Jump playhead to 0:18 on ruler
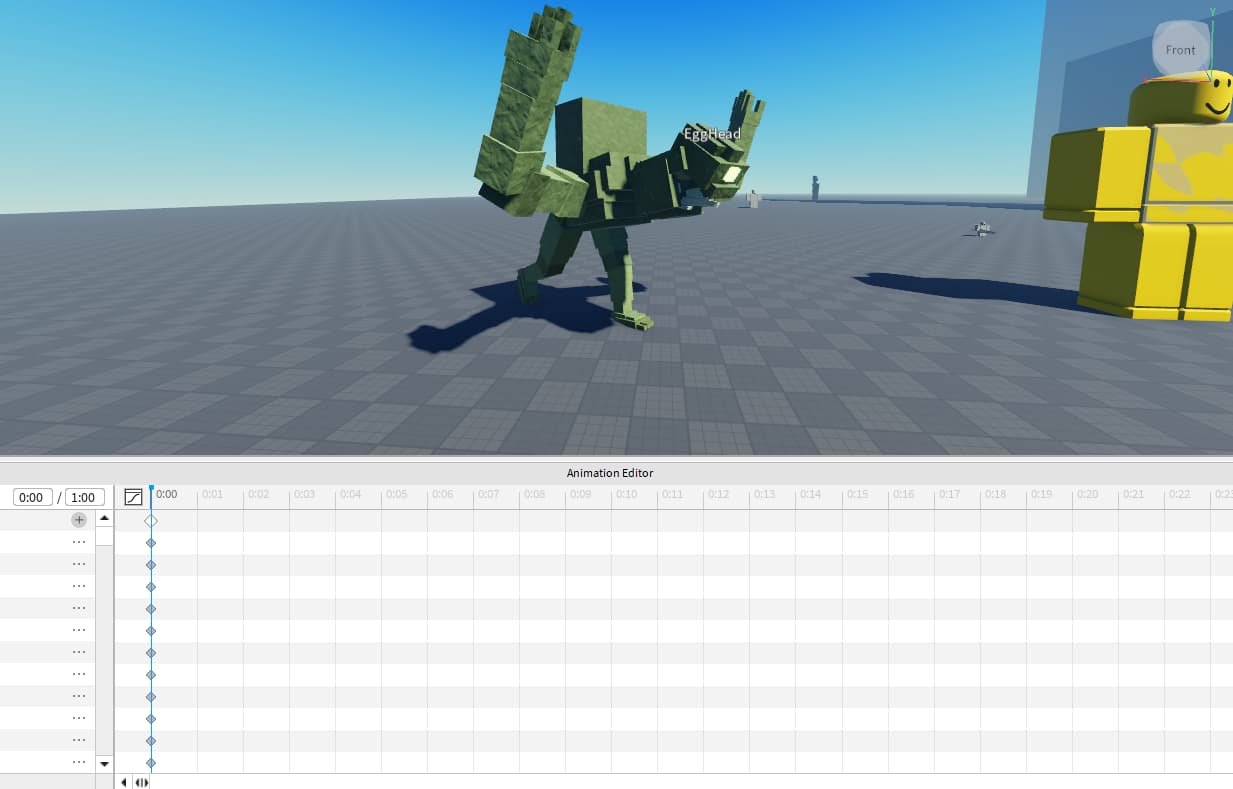Screen dimensions: 1233x789 tap(995, 494)
